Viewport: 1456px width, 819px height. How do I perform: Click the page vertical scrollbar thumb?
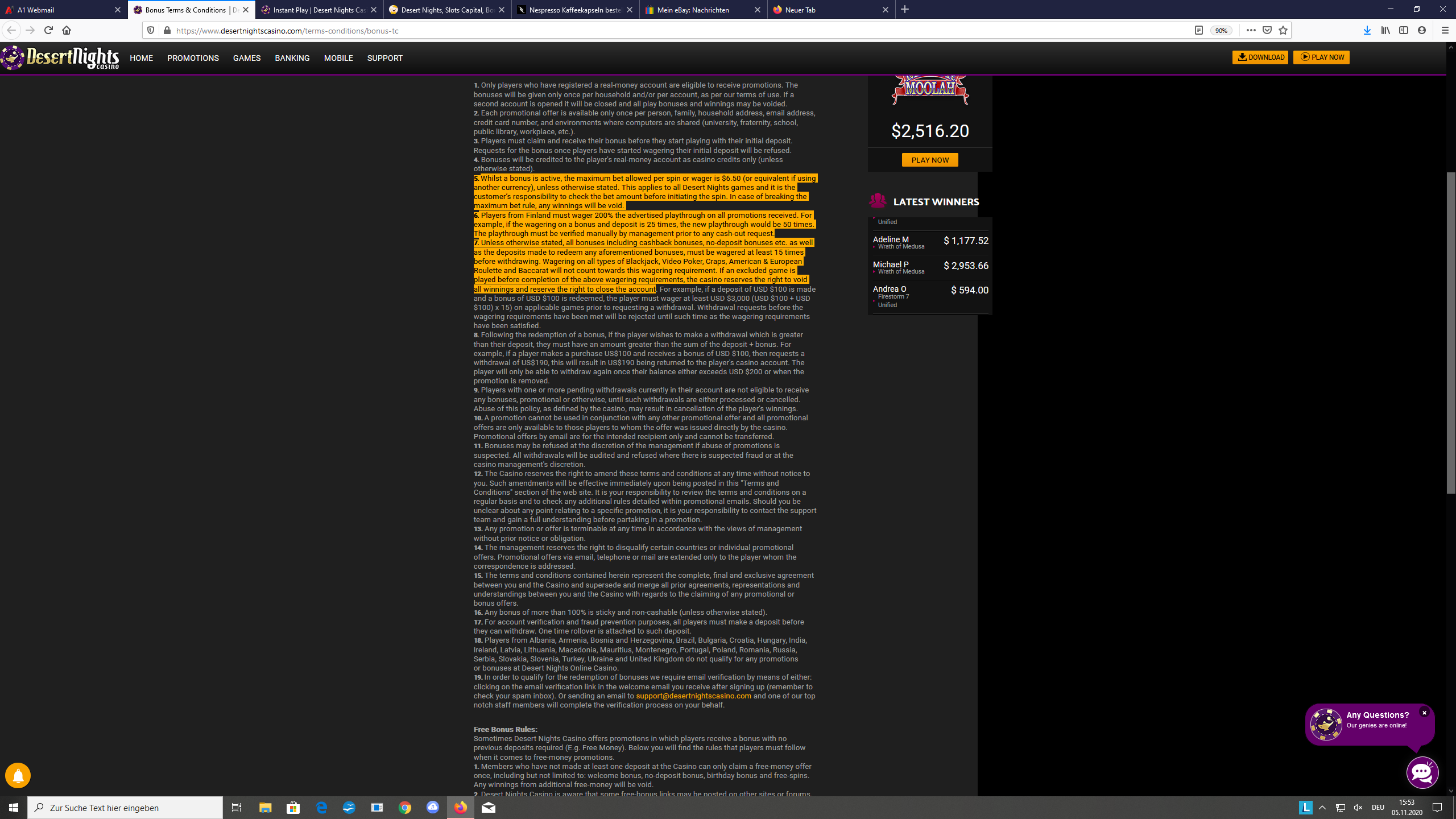(1450, 333)
